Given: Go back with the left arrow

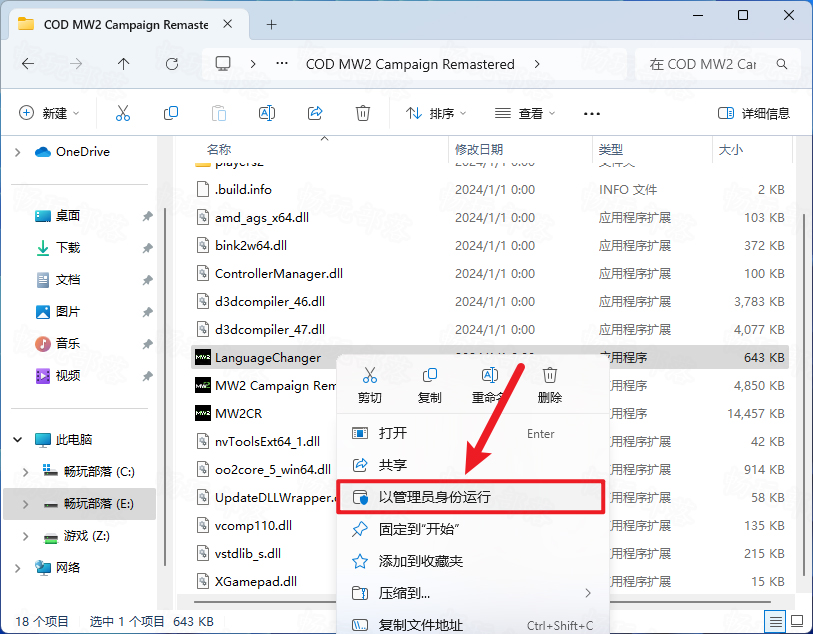Looking at the screenshot, I should 28,64.
